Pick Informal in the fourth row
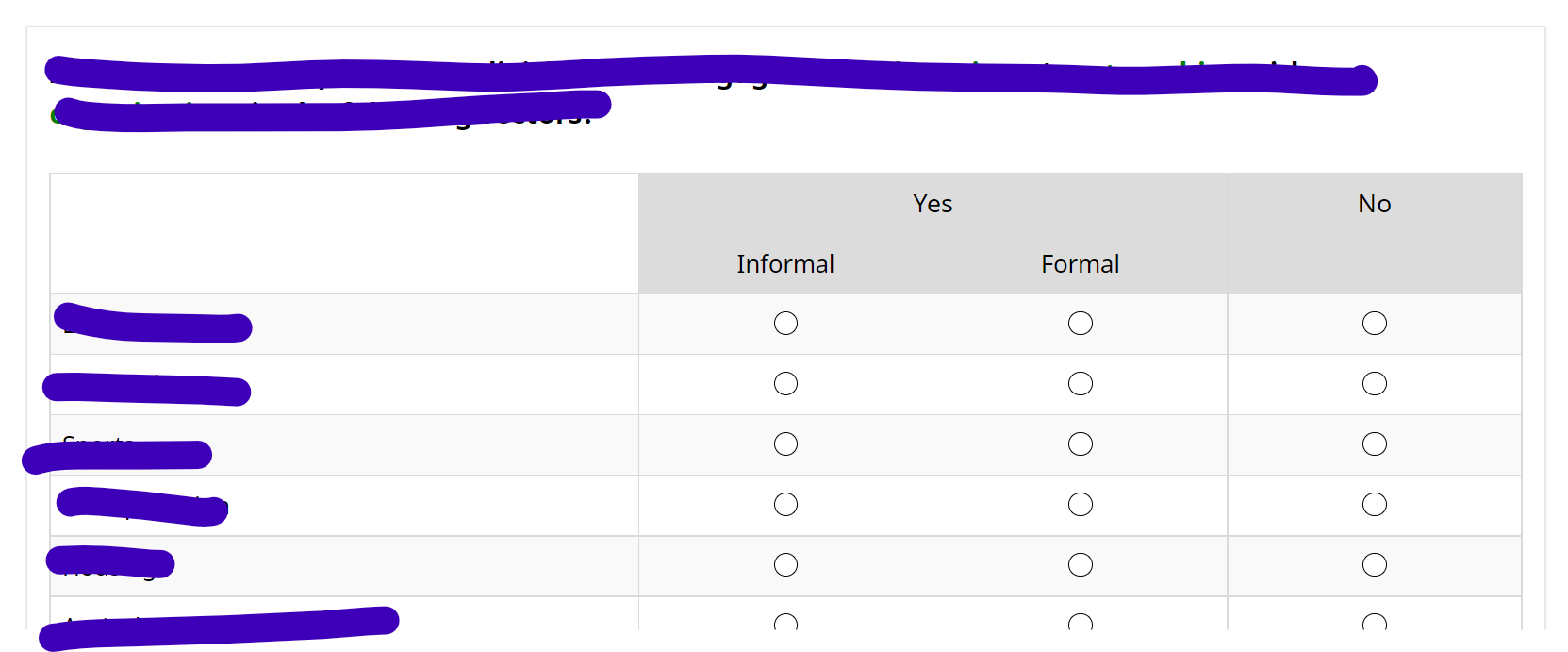 click(785, 505)
